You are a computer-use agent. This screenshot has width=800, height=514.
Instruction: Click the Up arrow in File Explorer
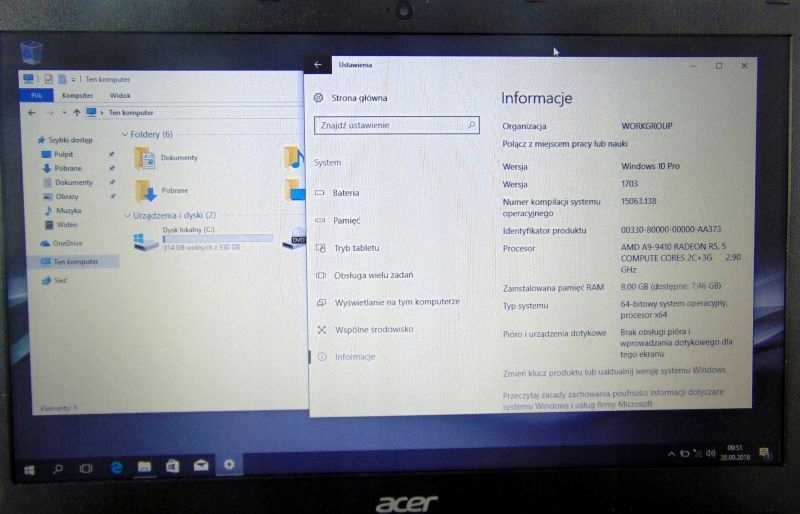pyautogui.click(x=77, y=112)
